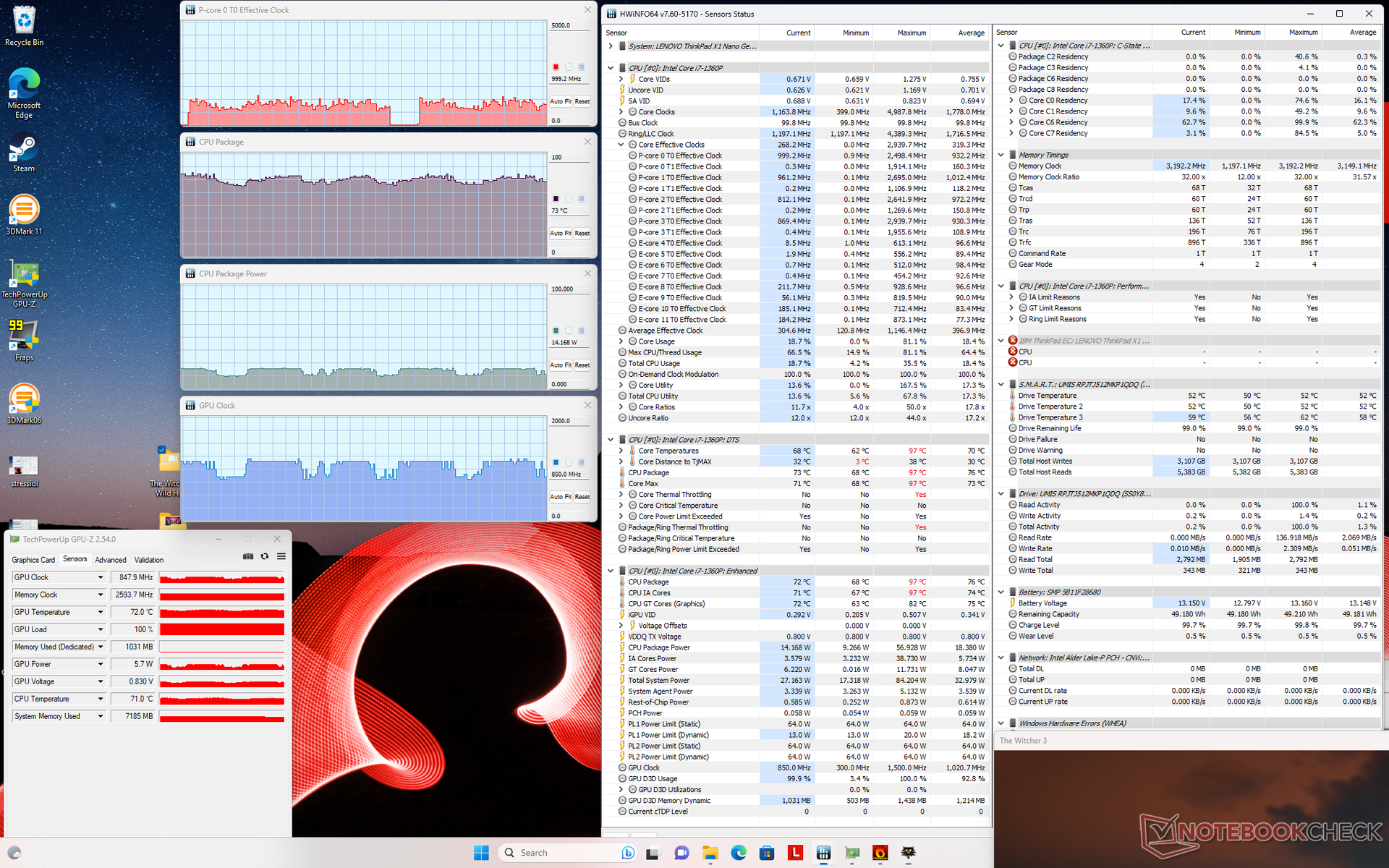Screen dimensions: 1389x868
Task: Open the GPU Temperature sensor dropdown
Action: click(101, 612)
